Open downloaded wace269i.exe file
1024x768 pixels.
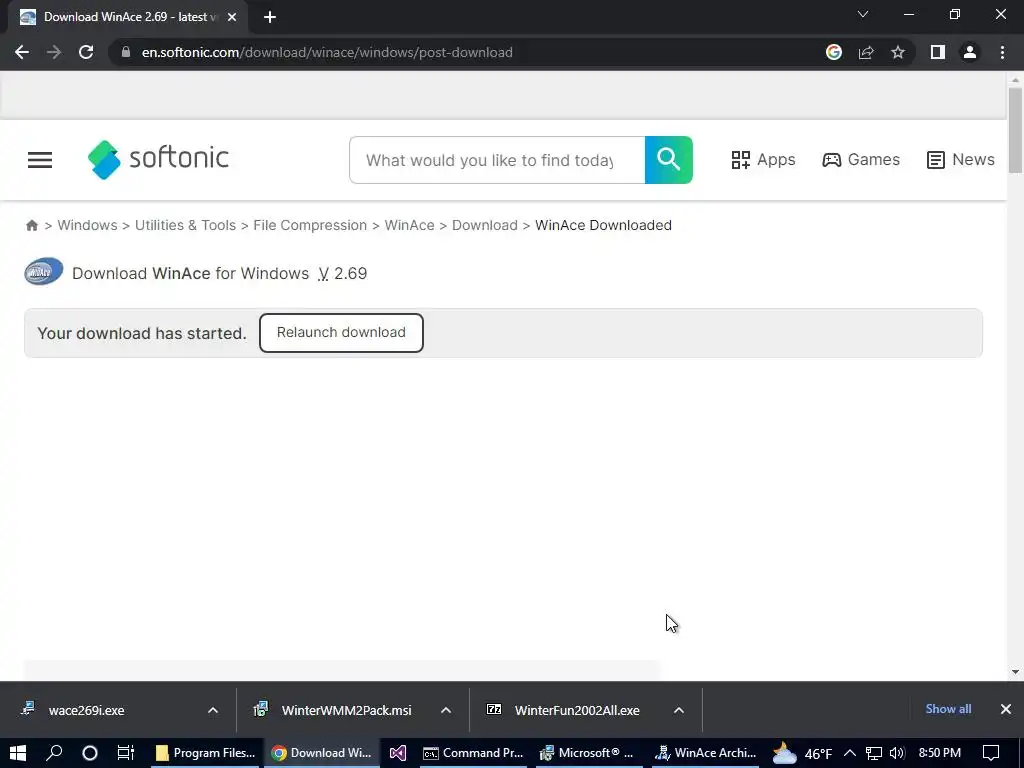point(86,710)
